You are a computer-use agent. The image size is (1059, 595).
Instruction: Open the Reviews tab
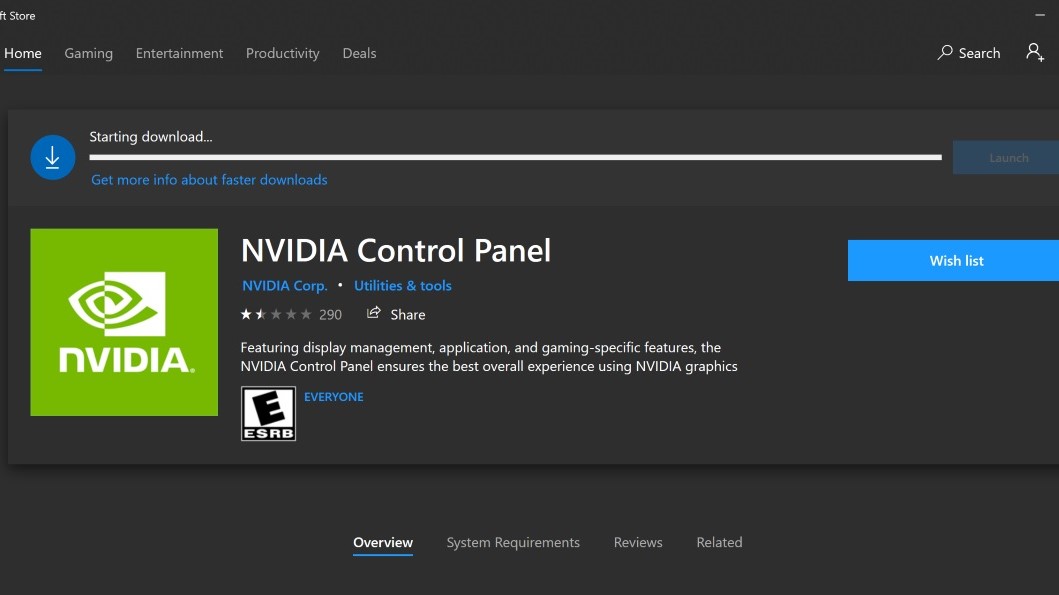(x=637, y=542)
